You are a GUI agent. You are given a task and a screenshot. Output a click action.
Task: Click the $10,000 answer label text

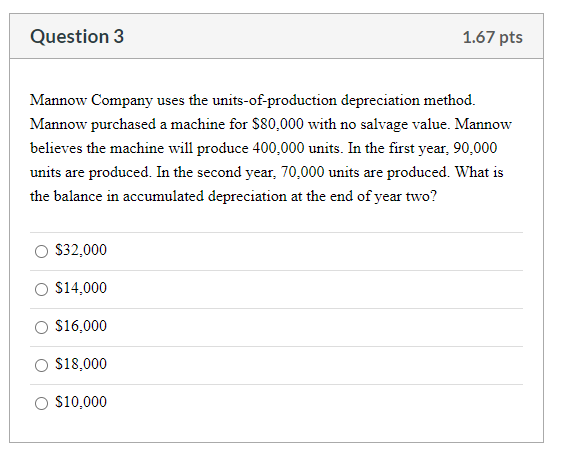click(81, 402)
